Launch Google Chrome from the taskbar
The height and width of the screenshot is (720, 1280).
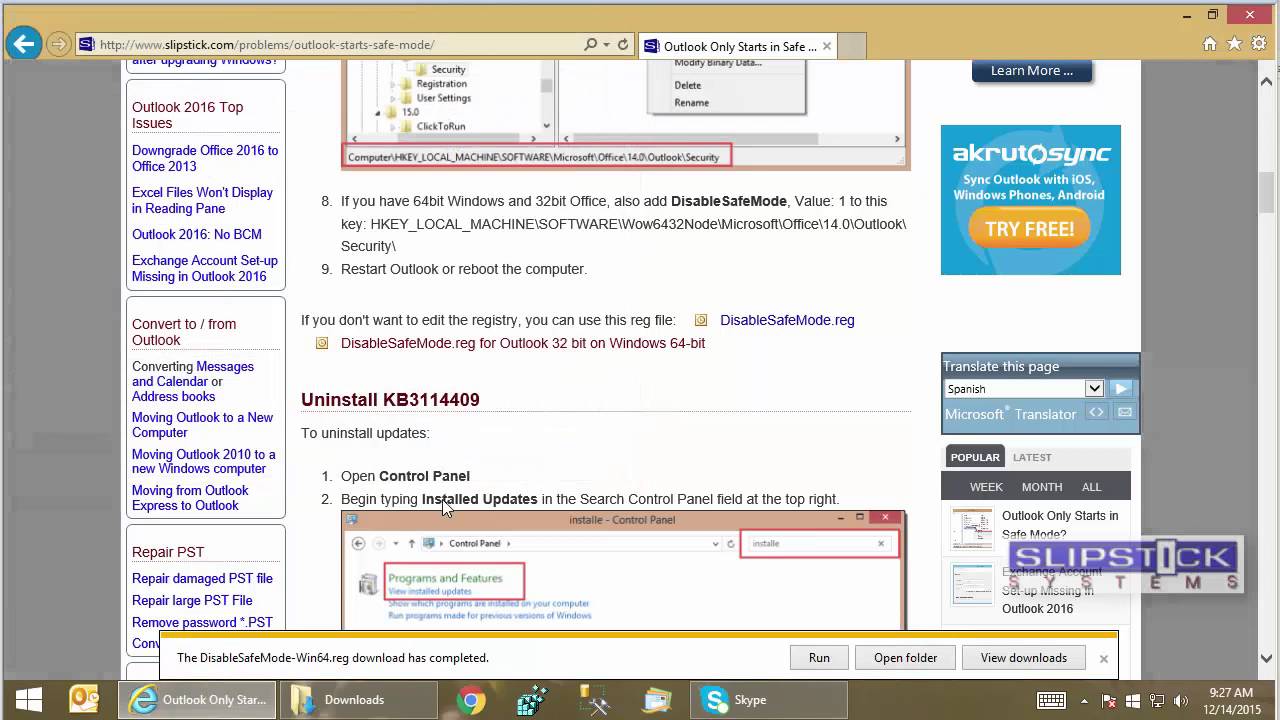click(x=471, y=700)
